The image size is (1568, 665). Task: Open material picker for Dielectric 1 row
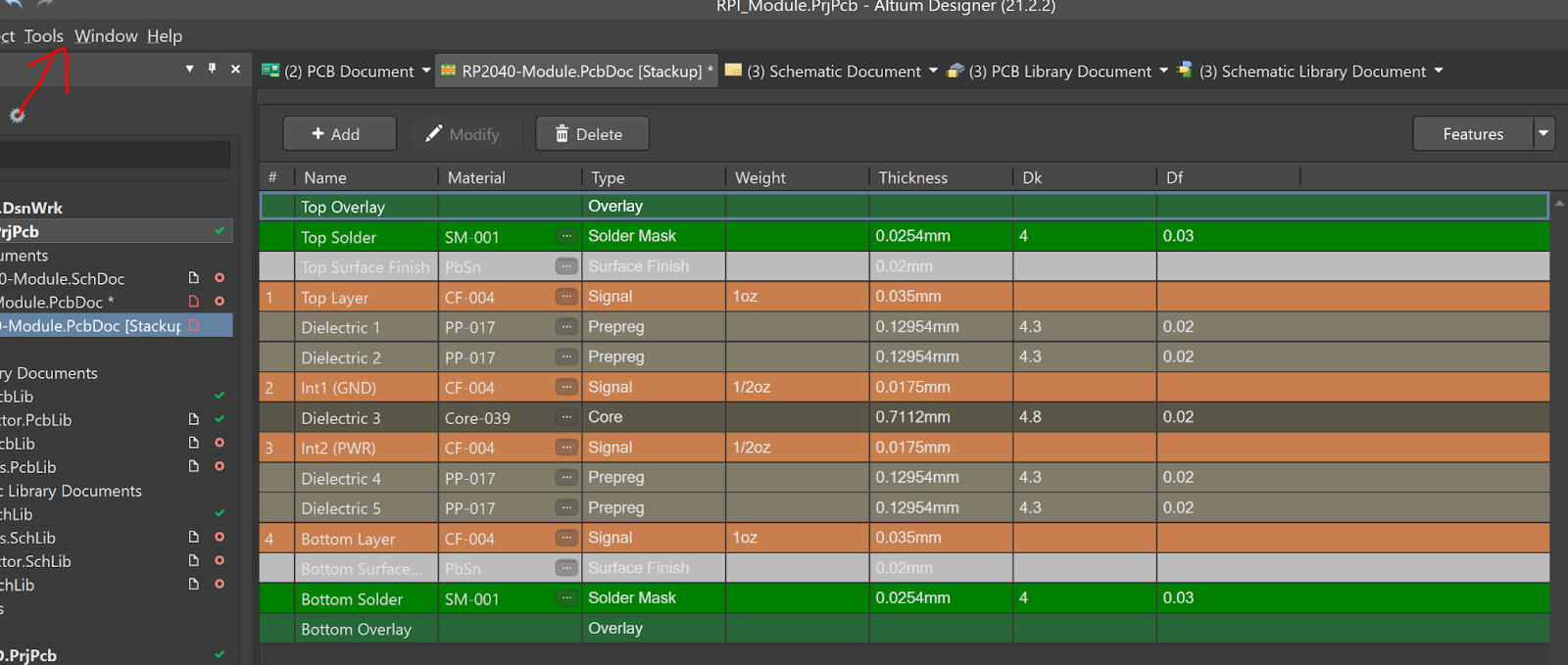566,326
